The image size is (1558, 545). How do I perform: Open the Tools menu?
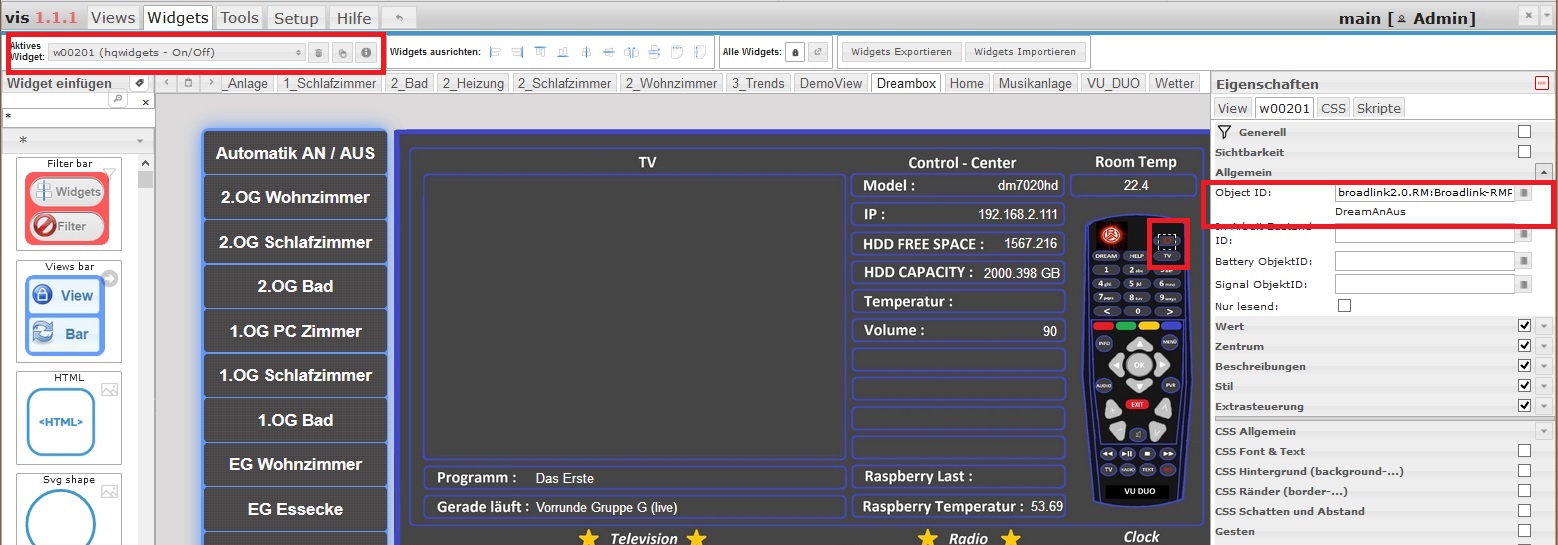pos(239,17)
